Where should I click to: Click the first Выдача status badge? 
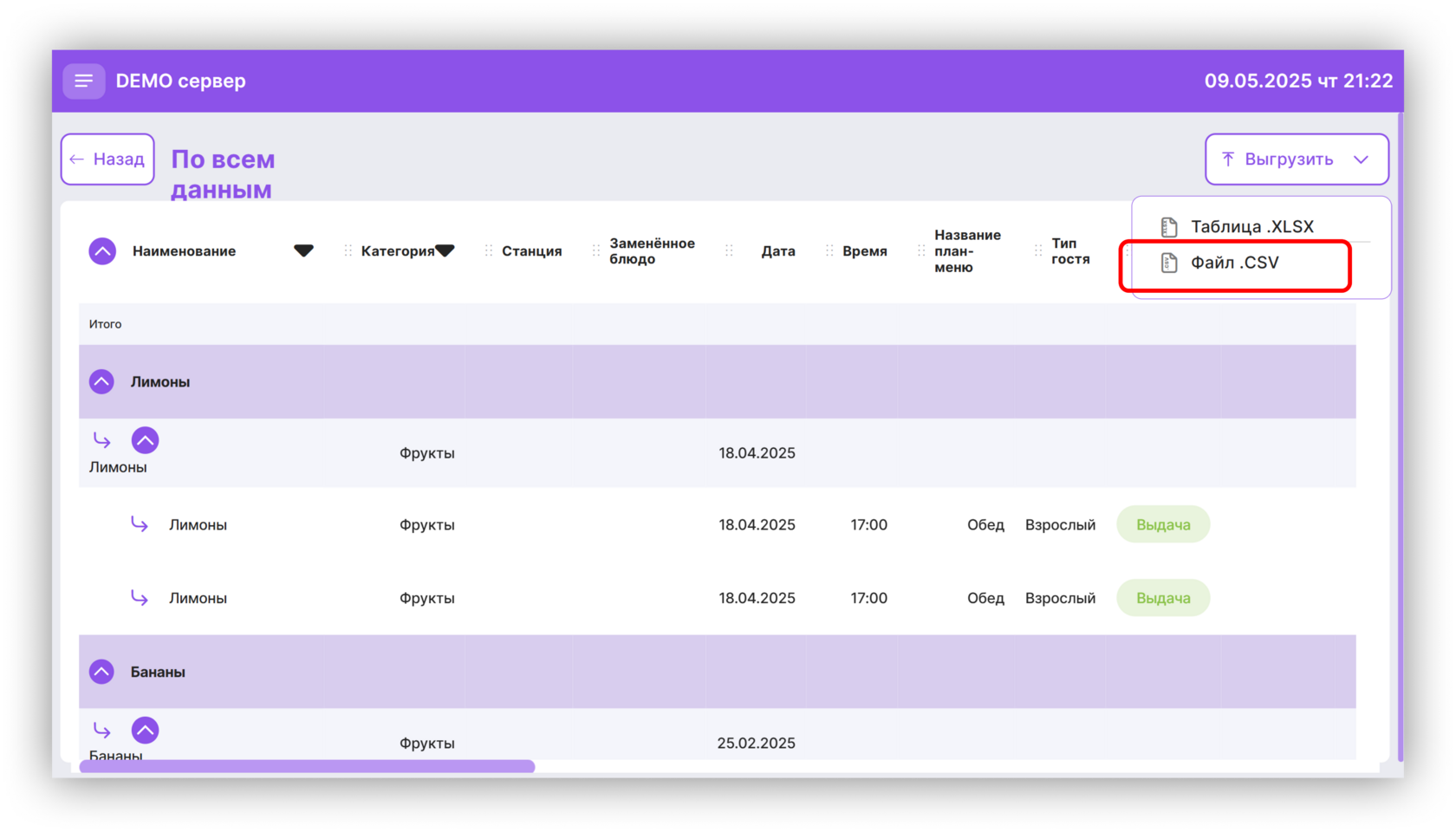1163,525
